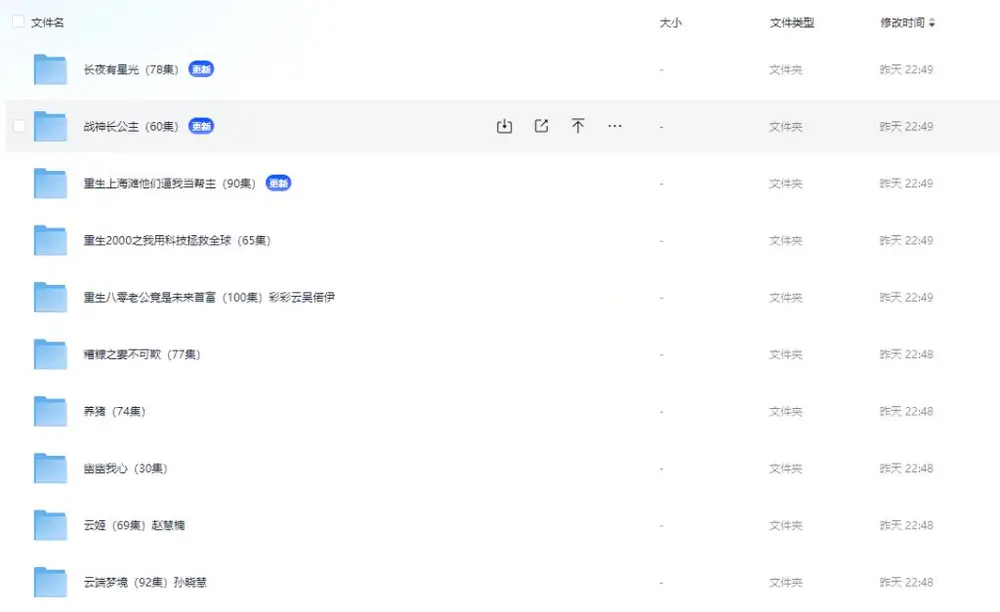Click 文件夹 type cell on 幽幽我心 row
Viewport: 1000px width, 612px height.
point(786,468)
